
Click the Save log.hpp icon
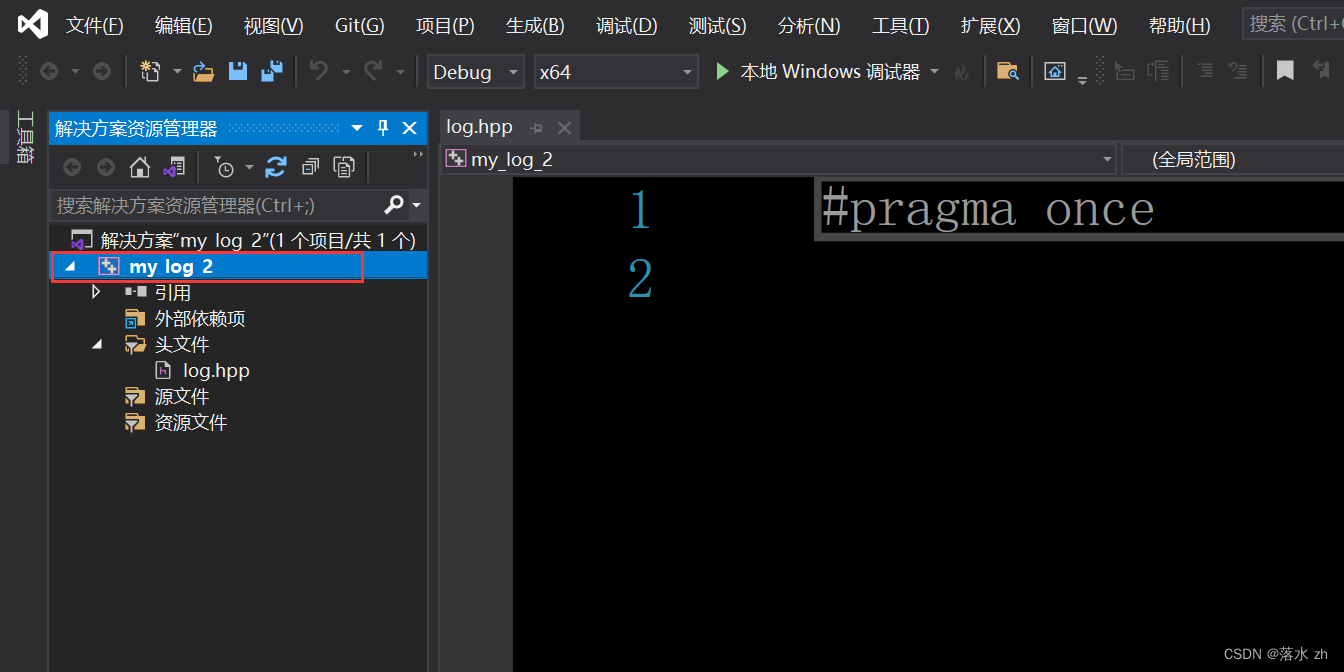[x=238, y=71]
